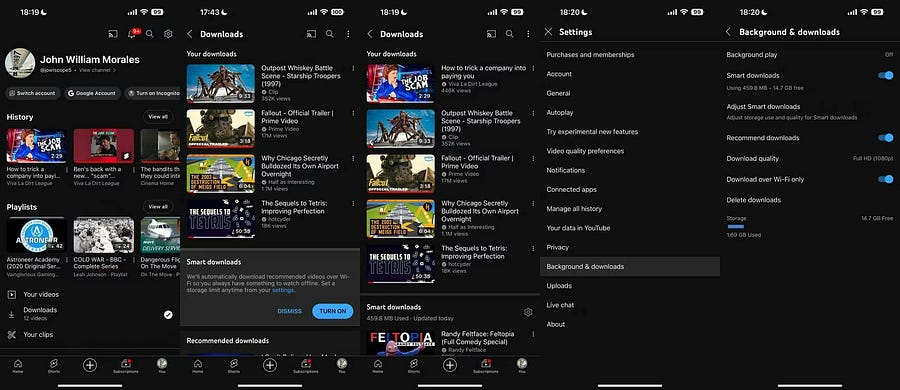
Task: Go back from Background & downloads screen
Action: pyautogui.click(x=728, y=32)
